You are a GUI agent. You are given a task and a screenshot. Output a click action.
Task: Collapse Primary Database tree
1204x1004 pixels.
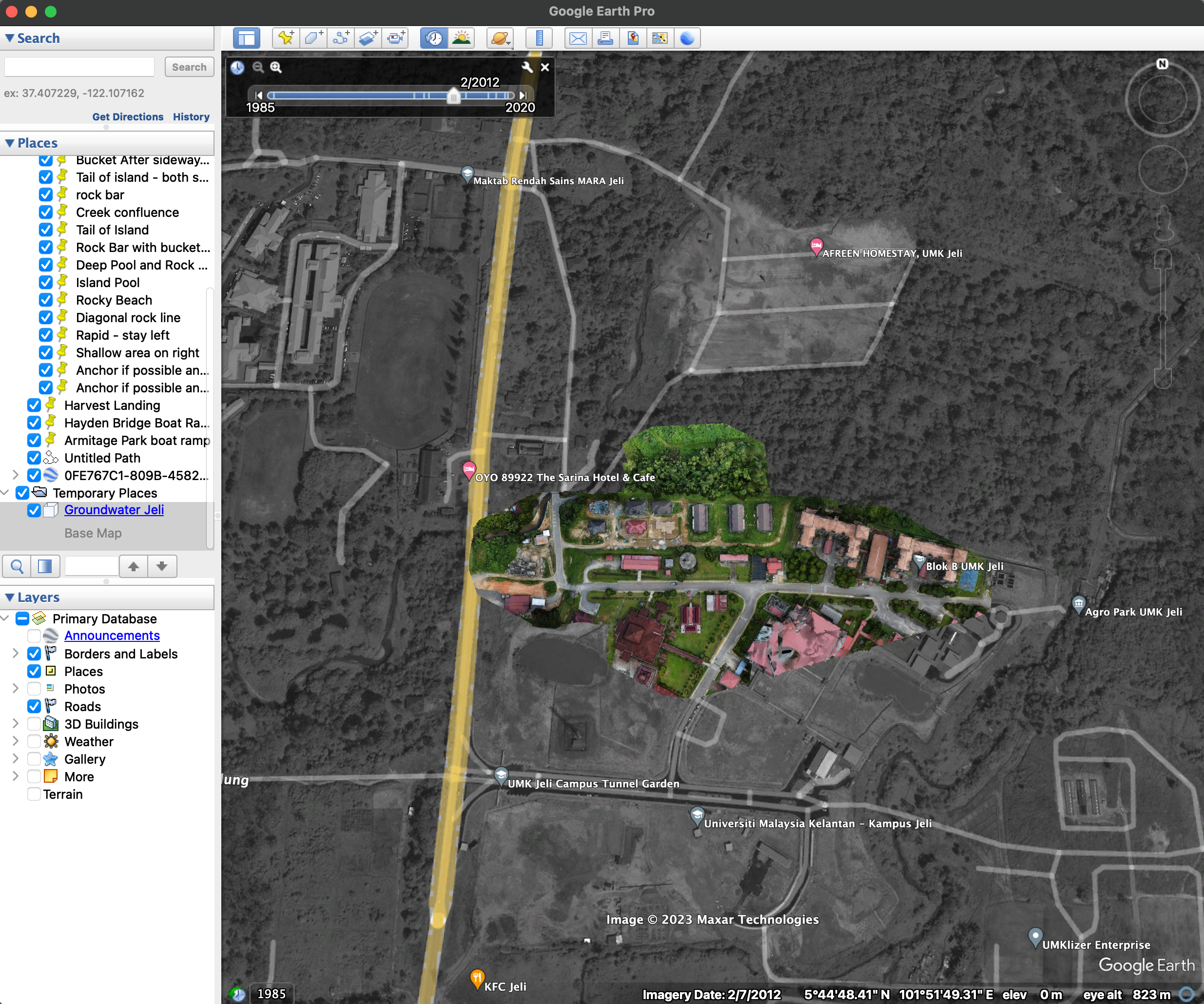tap(4, 618)
